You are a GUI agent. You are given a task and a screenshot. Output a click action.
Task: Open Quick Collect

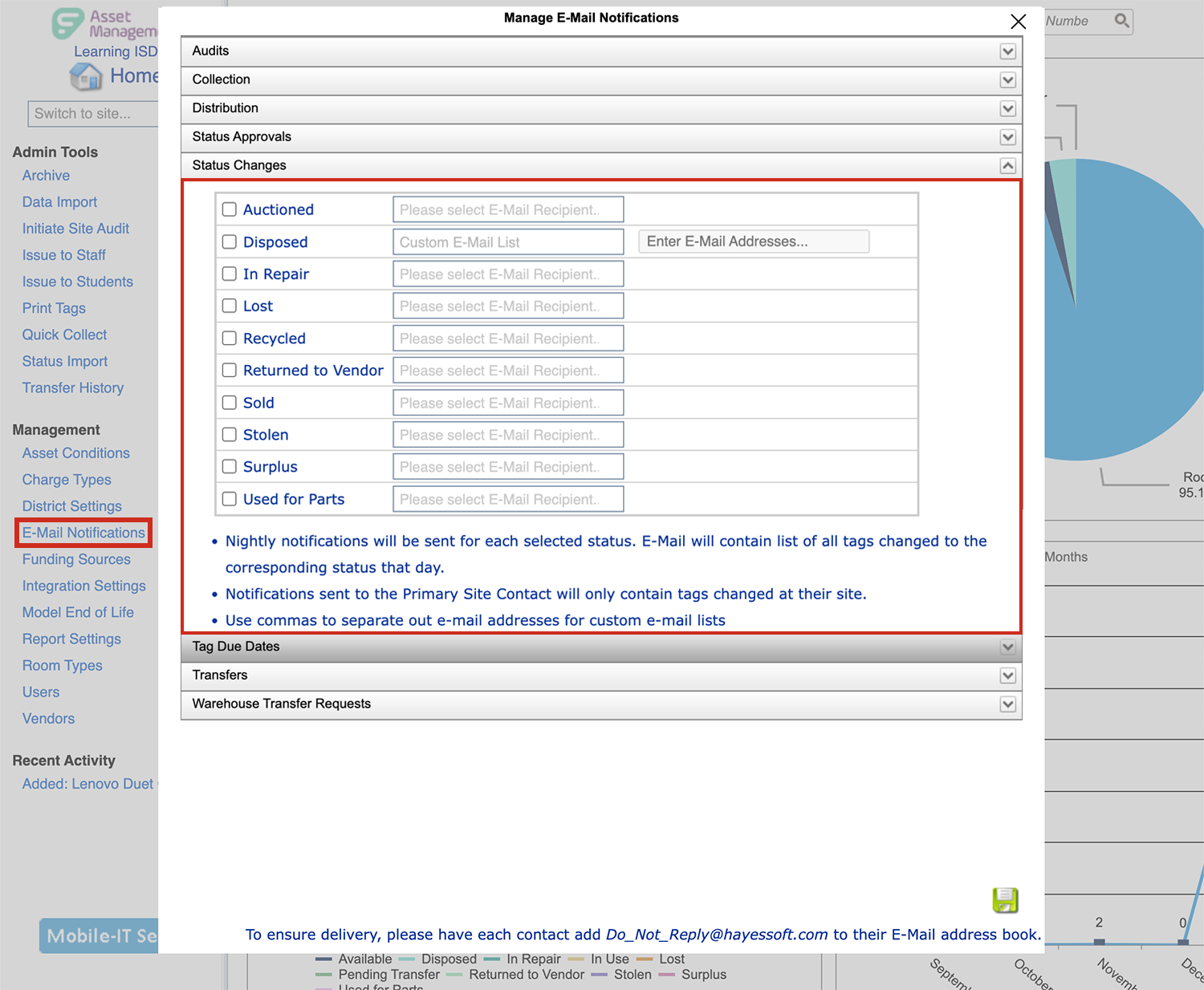tap(64, 335)
